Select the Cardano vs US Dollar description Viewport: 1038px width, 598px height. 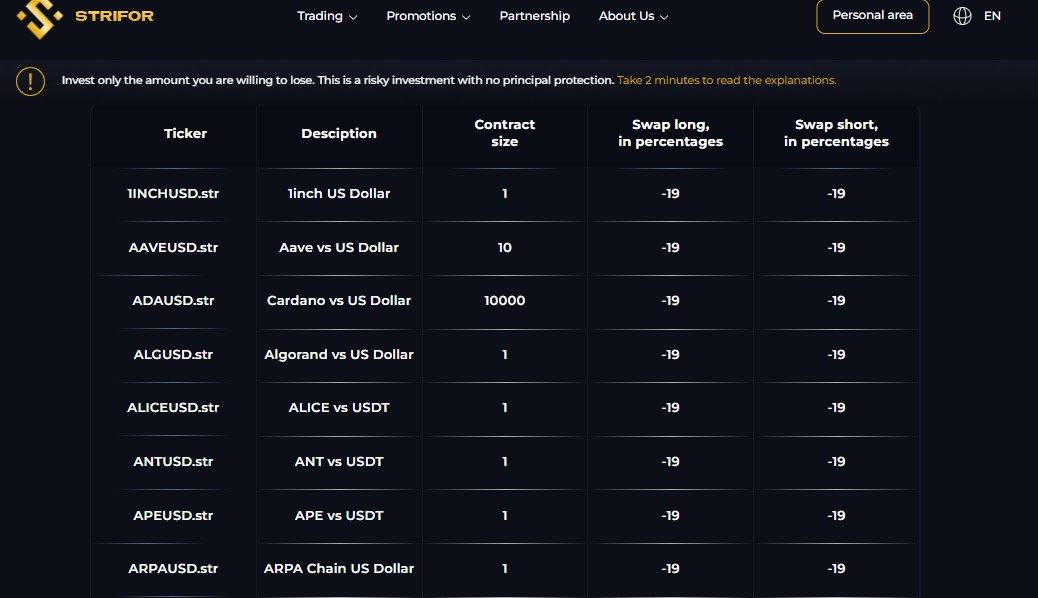339,301
